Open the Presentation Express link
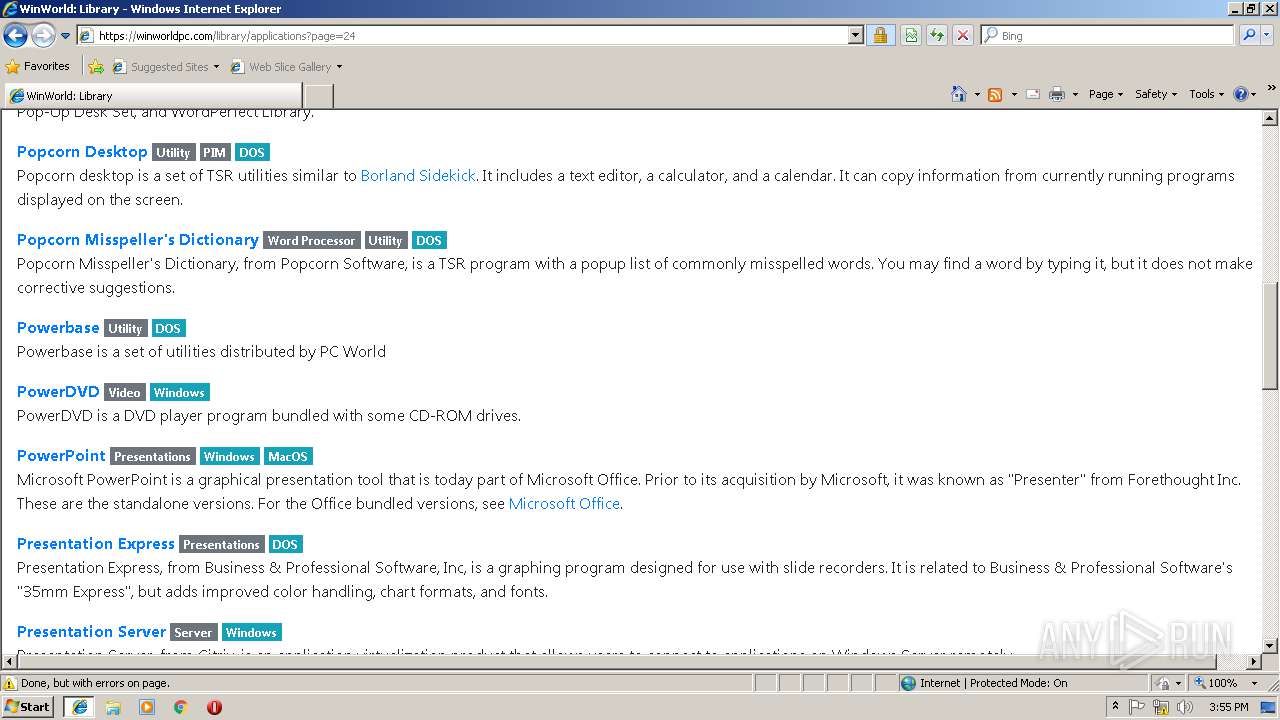This screenshot has width=1280, height=720. point(96,544)
